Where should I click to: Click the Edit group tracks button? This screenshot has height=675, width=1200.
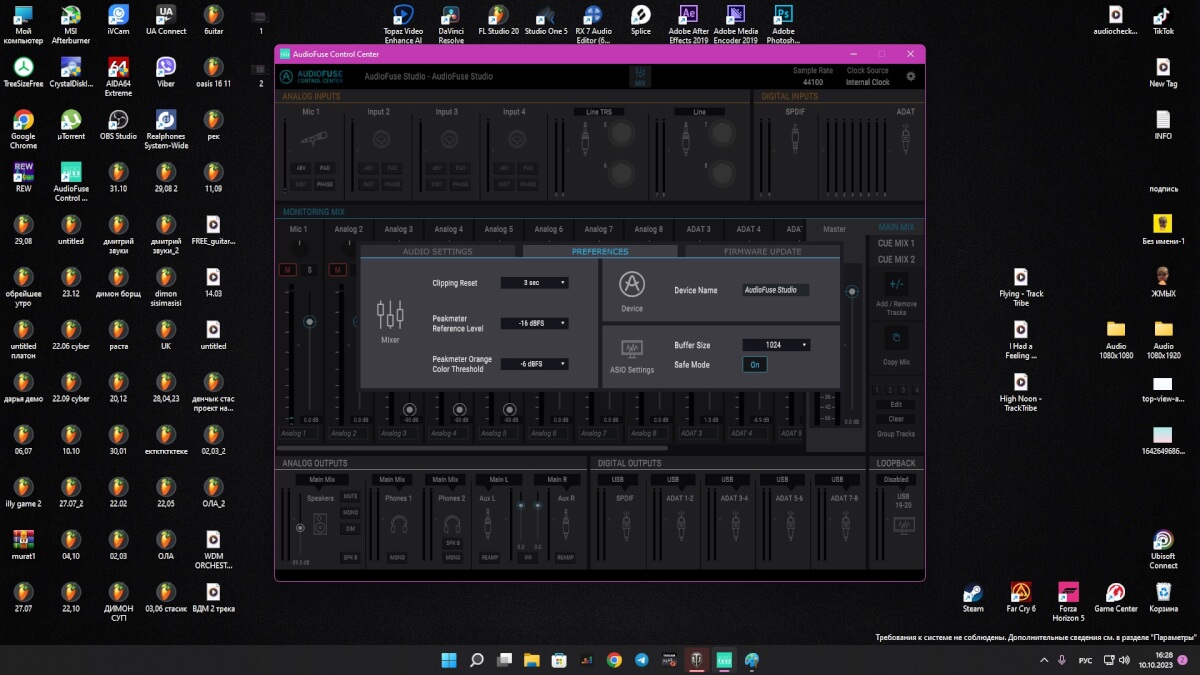896,405
